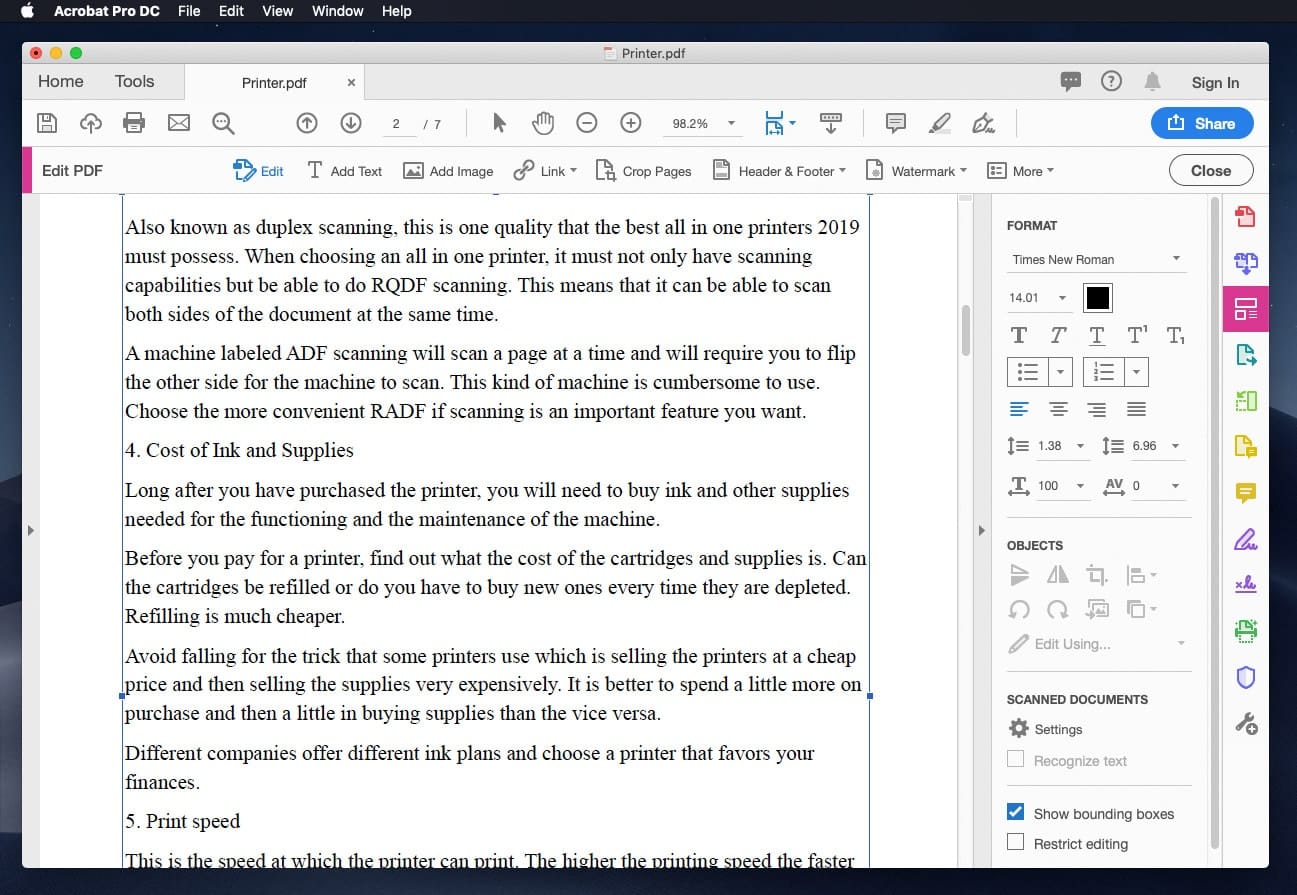Screen dimensions: 1297x895
Task: Click the Save file icon
Action: 47,123
